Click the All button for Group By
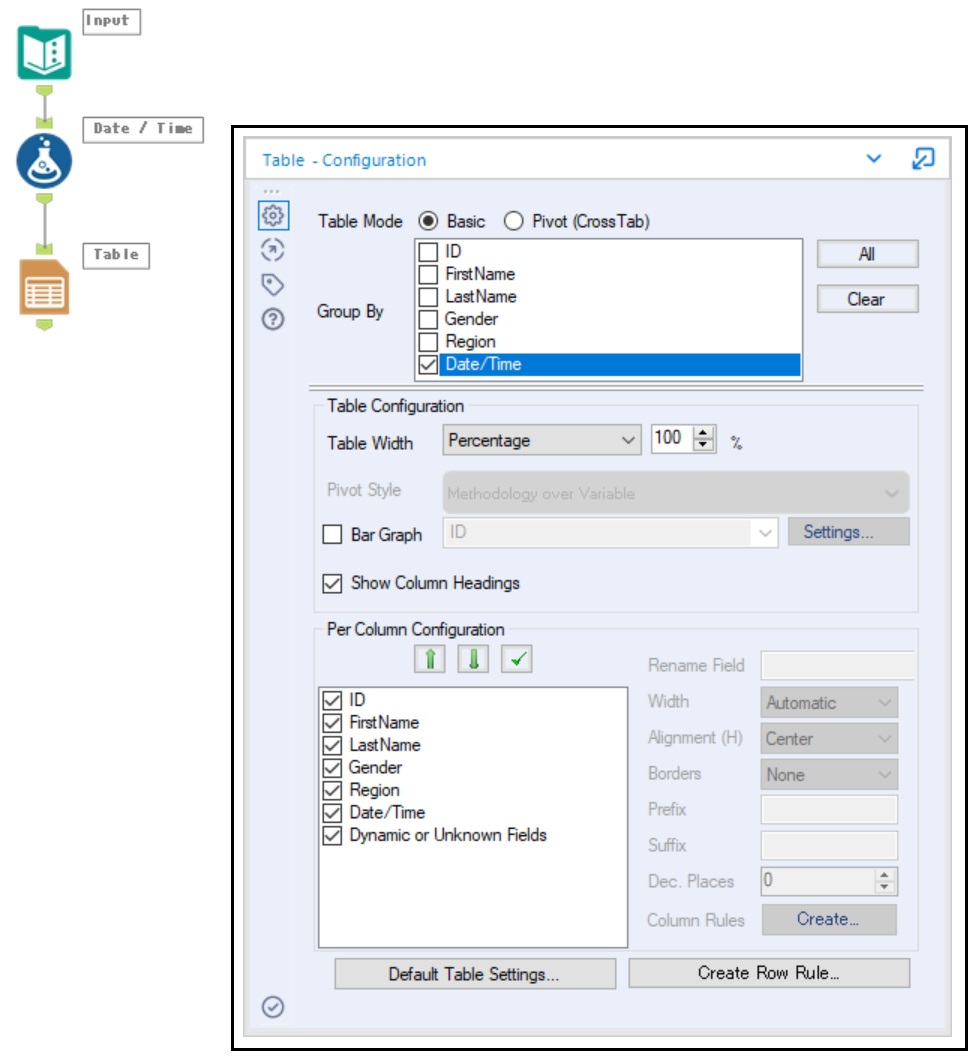Viewport: 980px width, 1060px height. (x=867, y=254)
